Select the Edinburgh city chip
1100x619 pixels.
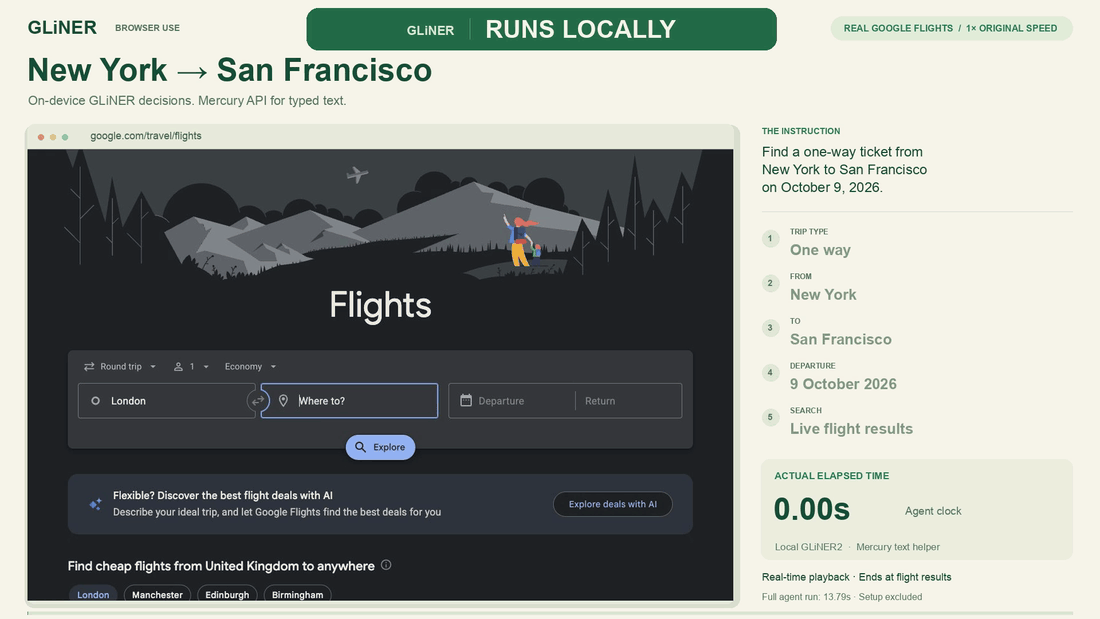(227, 594)
